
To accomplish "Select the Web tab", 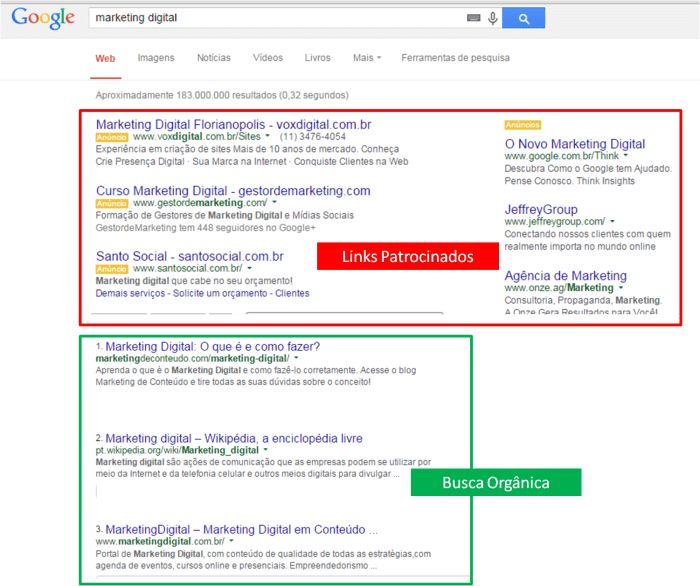I will point(105,58).
